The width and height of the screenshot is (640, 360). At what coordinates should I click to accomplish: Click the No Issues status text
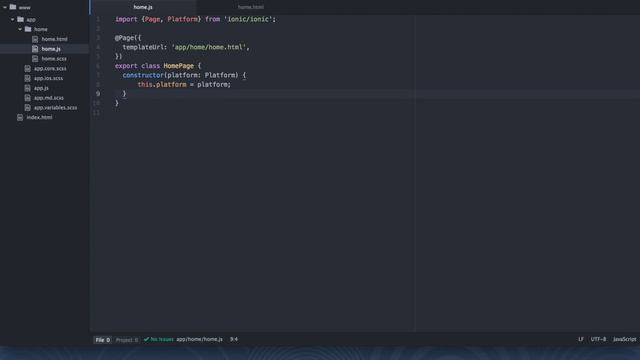[x=162, y=339]
